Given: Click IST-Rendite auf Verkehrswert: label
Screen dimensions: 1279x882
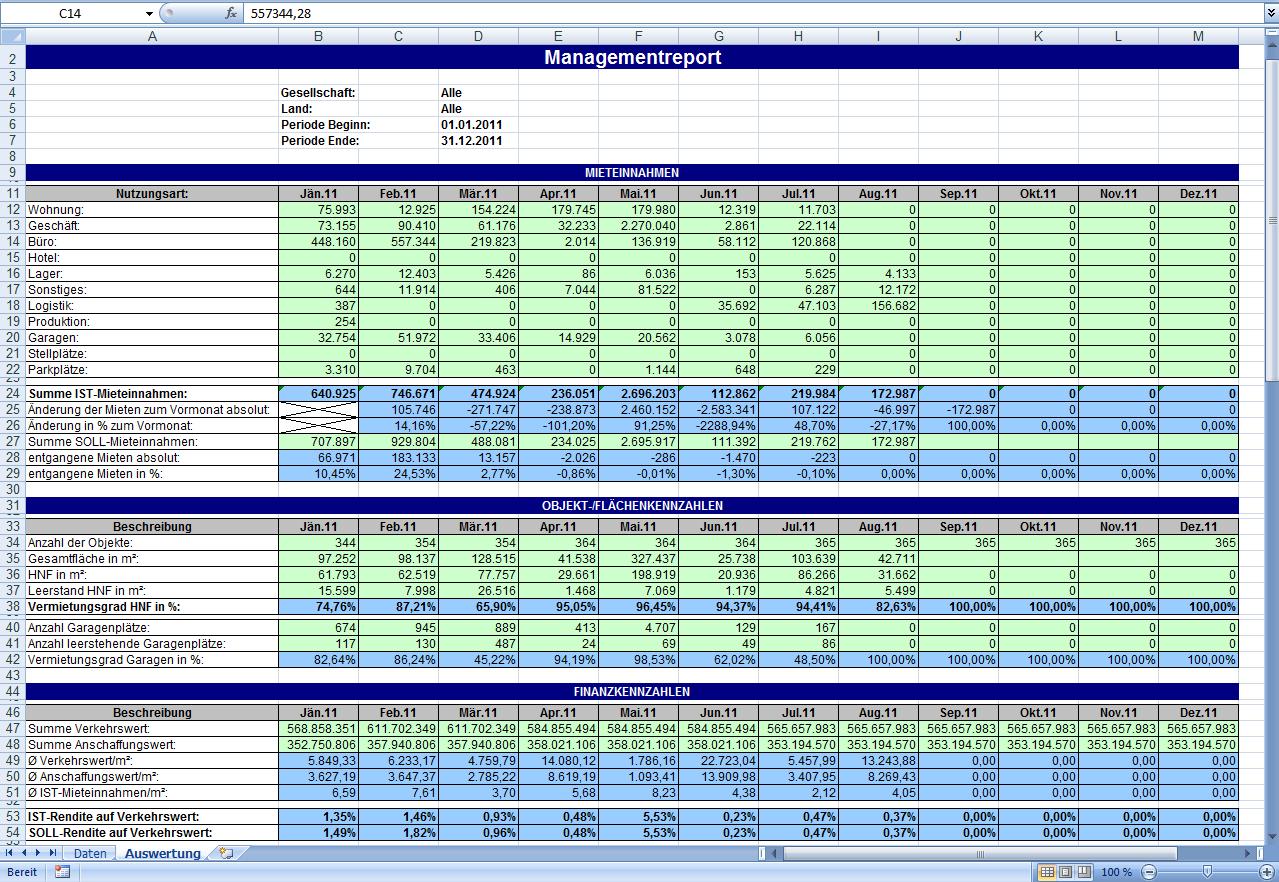Looking at the screenshot, I should coord(152,817).
